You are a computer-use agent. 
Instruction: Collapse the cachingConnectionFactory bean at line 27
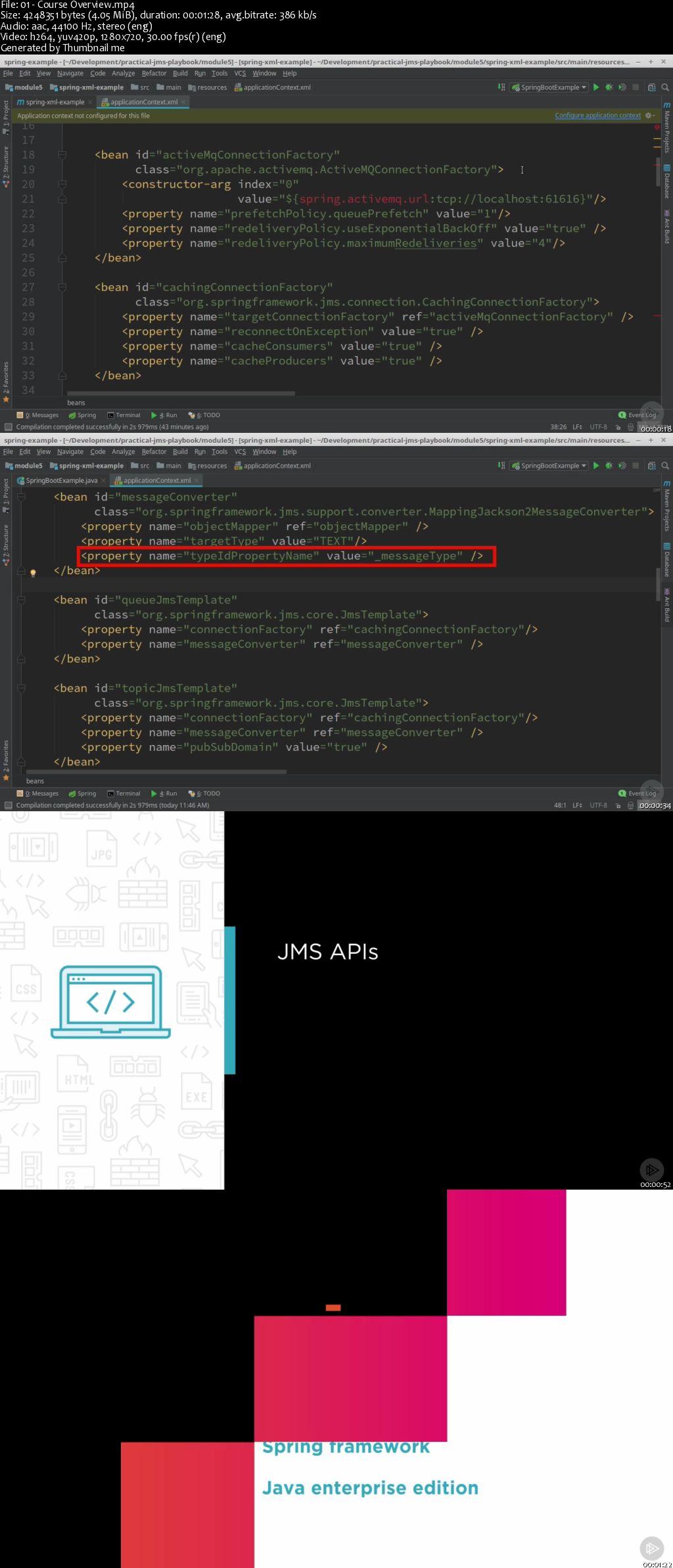[62, 287]
